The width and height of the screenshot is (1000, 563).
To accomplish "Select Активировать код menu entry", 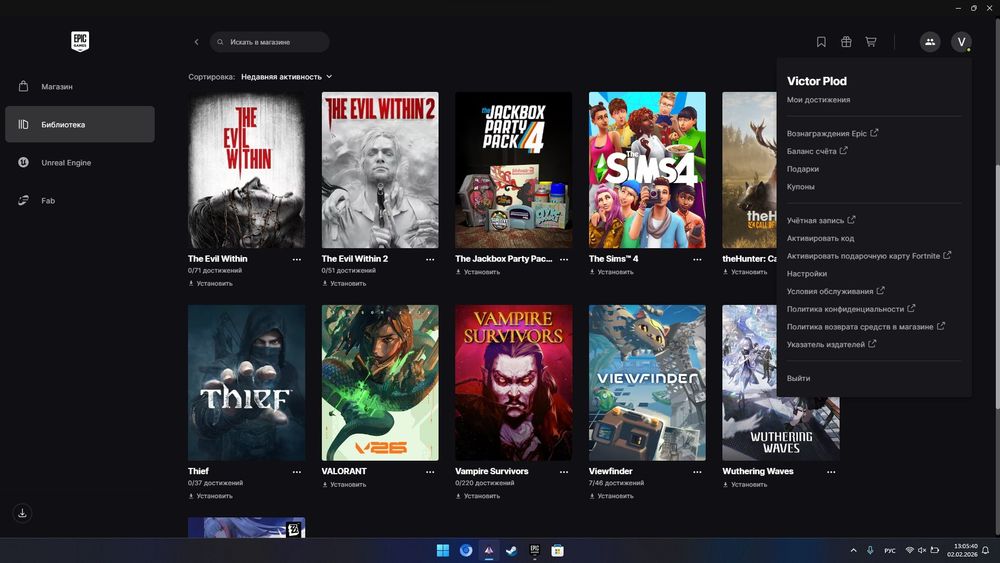I will 820,238.
